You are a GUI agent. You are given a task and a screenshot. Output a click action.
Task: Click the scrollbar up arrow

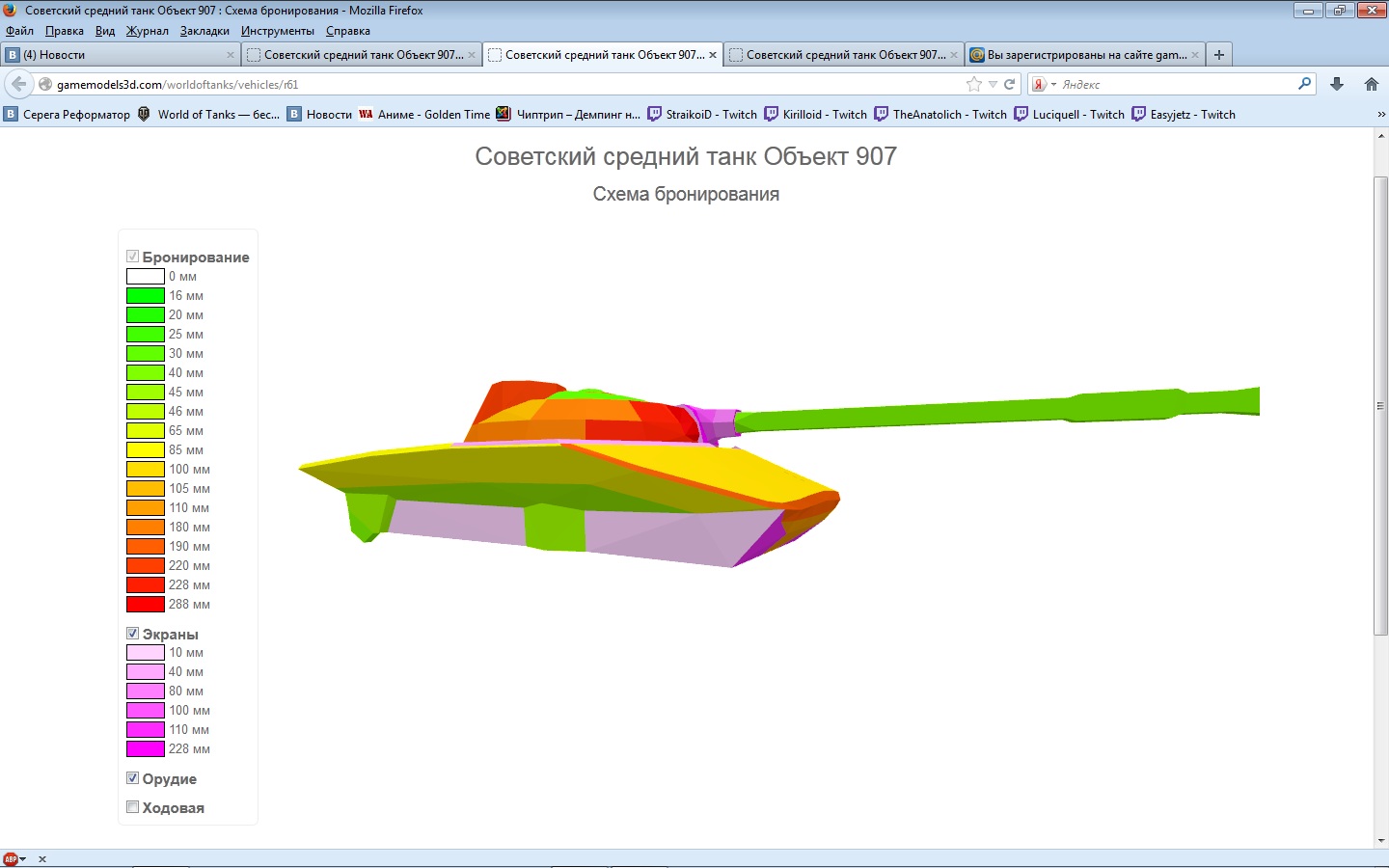tap(1381, 136)
